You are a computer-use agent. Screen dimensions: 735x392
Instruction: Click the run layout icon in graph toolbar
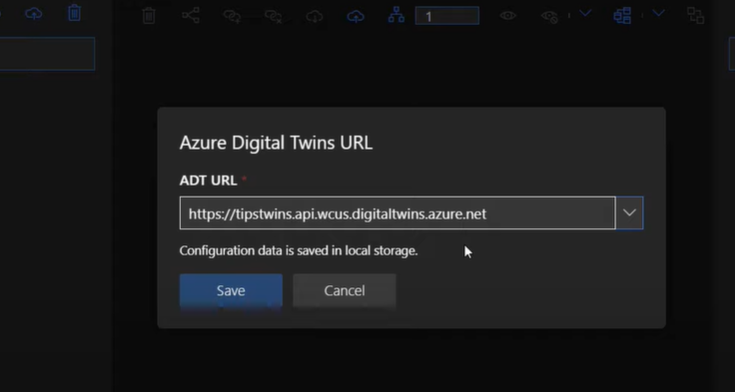click(622, 16)
